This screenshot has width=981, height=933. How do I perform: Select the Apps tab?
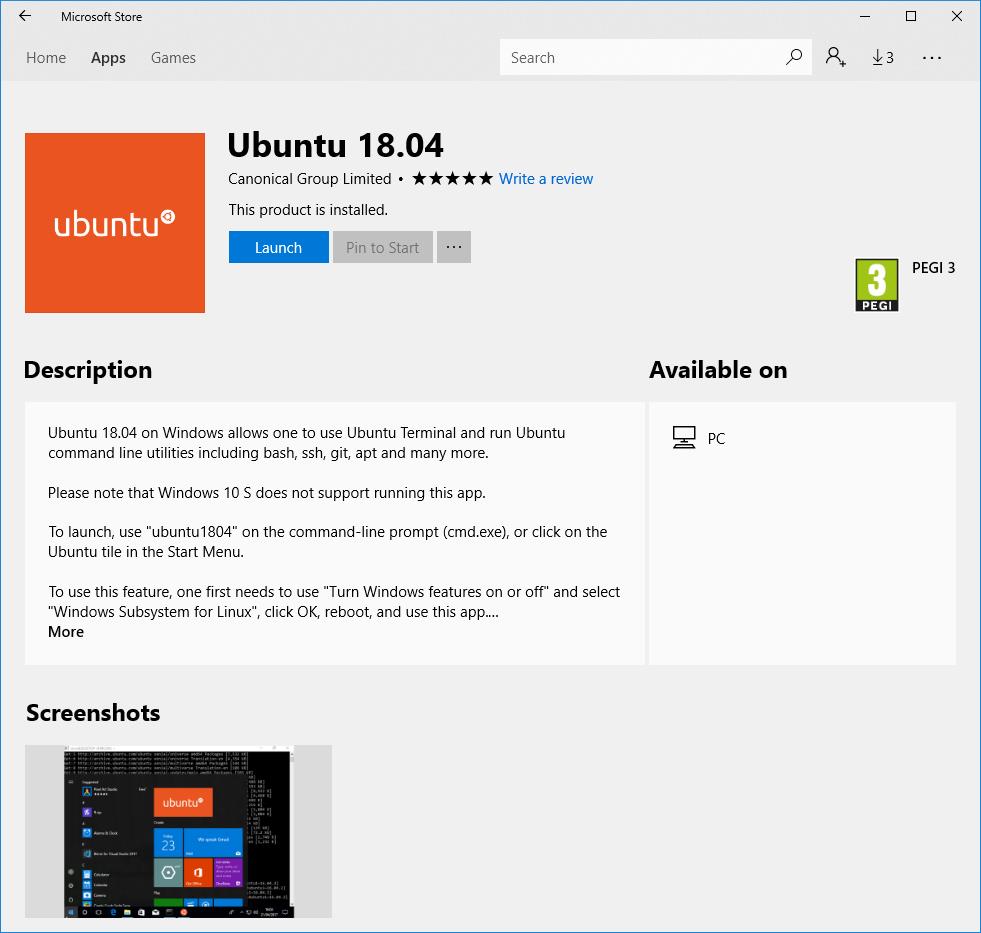click(108, 58)
